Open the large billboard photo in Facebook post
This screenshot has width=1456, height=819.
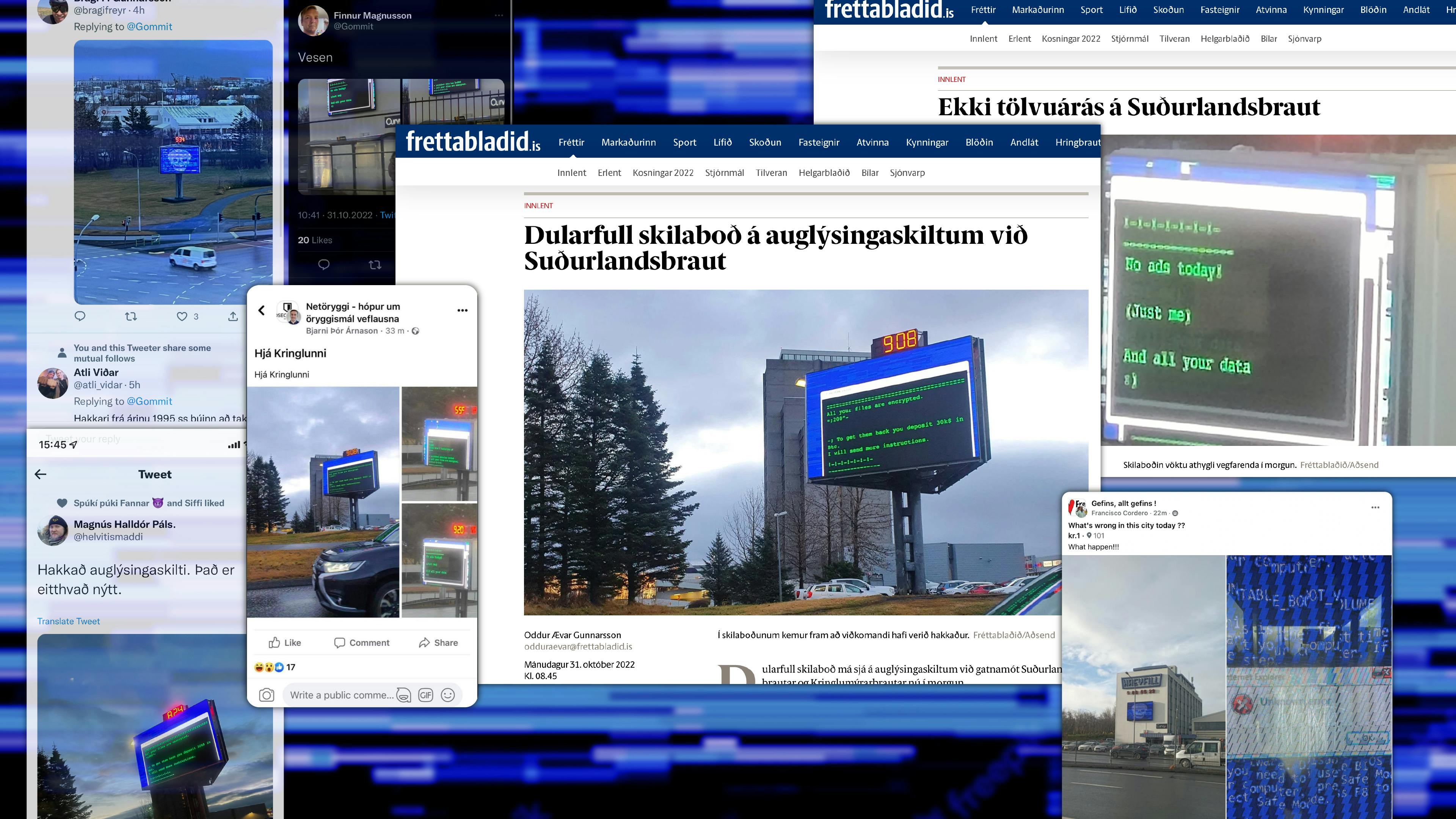tap(323, 502)
